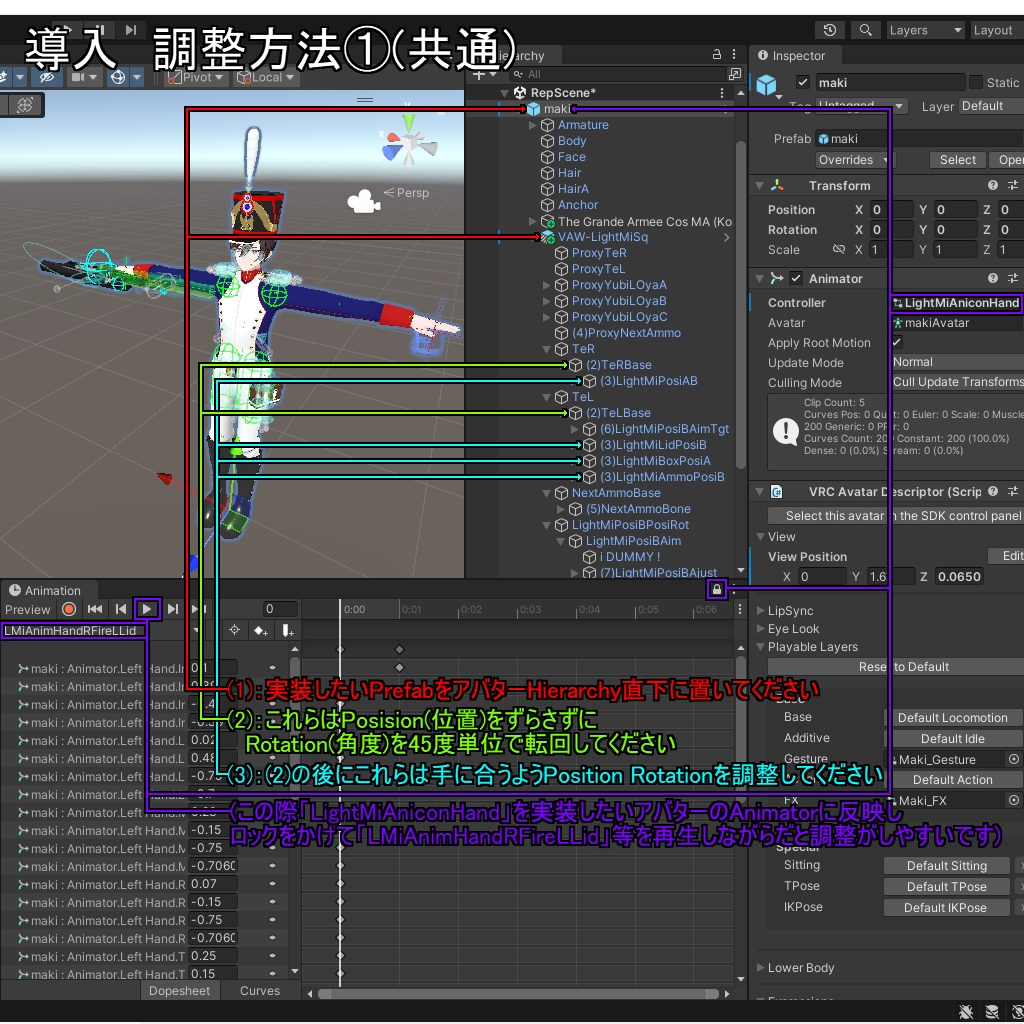Open the Hierarchy panel kebab menu
This screenshot has height=1024, width=1024.
(x=734, y=55)
